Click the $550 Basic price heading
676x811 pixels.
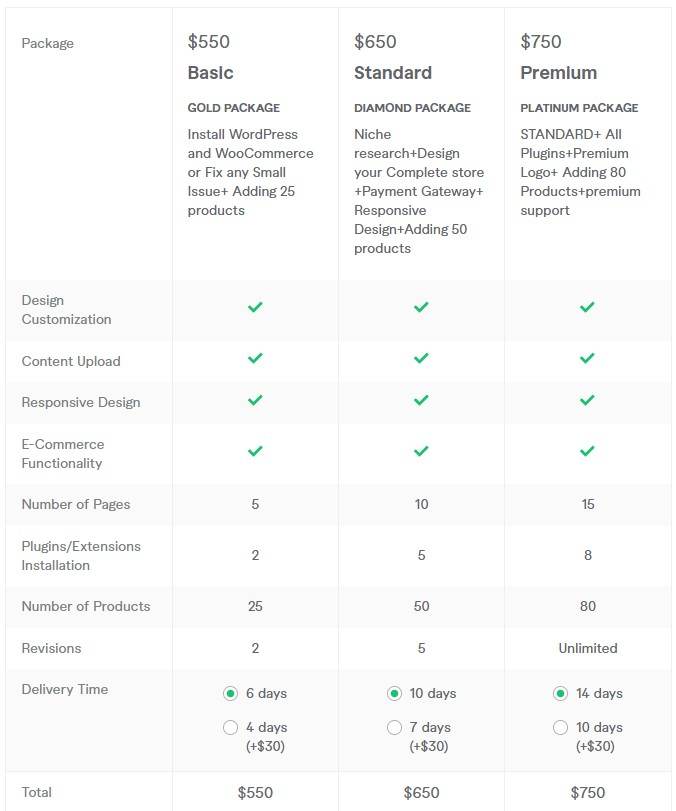[x=207, y=42]
